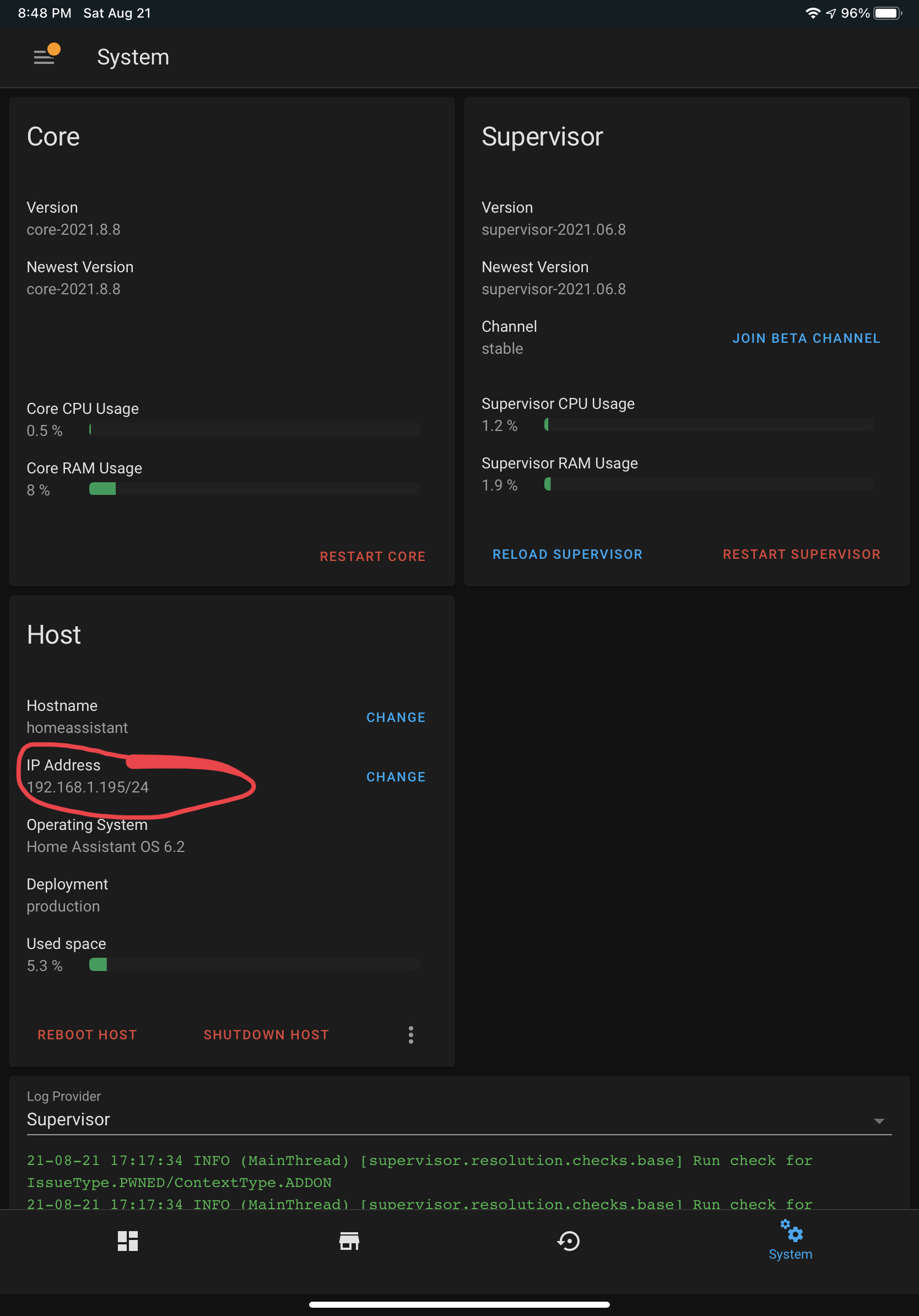Collapse the Log Provider list chevron

click(878, 1119)
